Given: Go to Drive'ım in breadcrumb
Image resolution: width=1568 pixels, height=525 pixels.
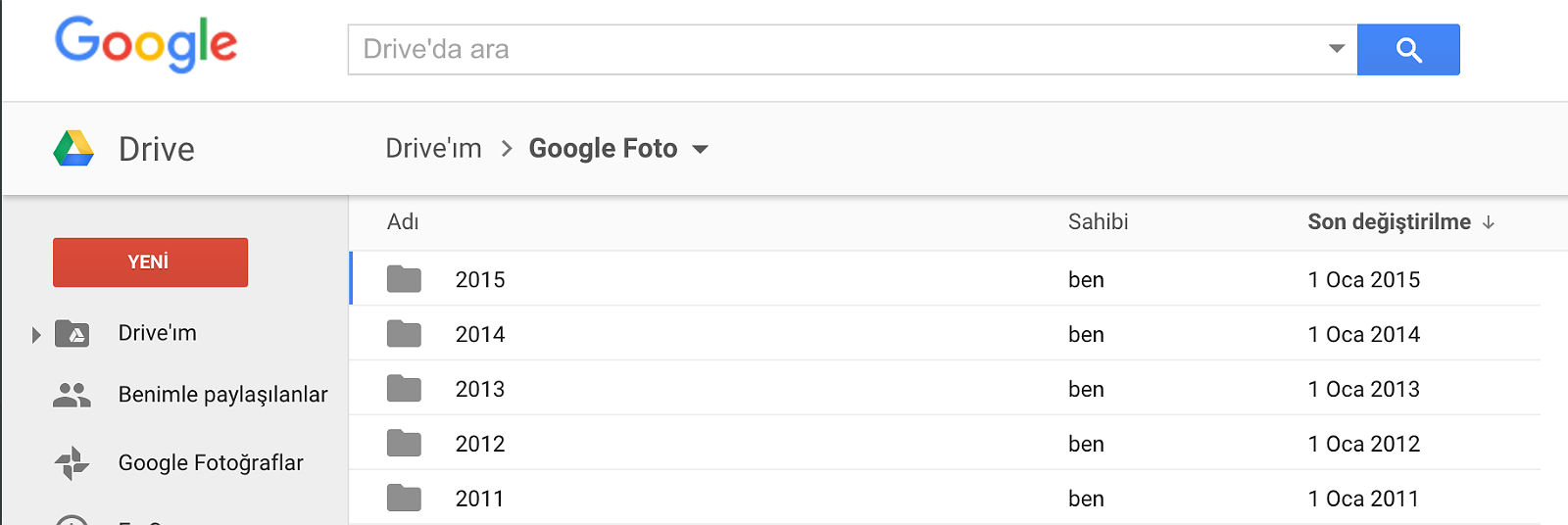Looking at the screenshot, I should pyautogui.click(x=433, y=149).
